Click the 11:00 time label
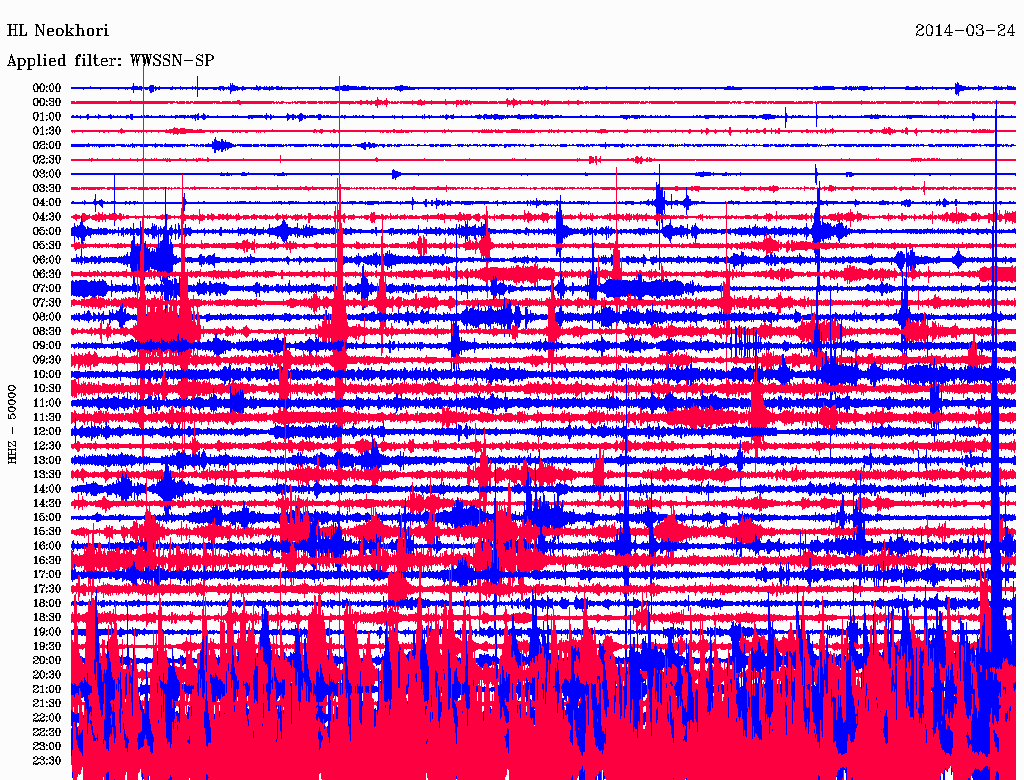 47,403
